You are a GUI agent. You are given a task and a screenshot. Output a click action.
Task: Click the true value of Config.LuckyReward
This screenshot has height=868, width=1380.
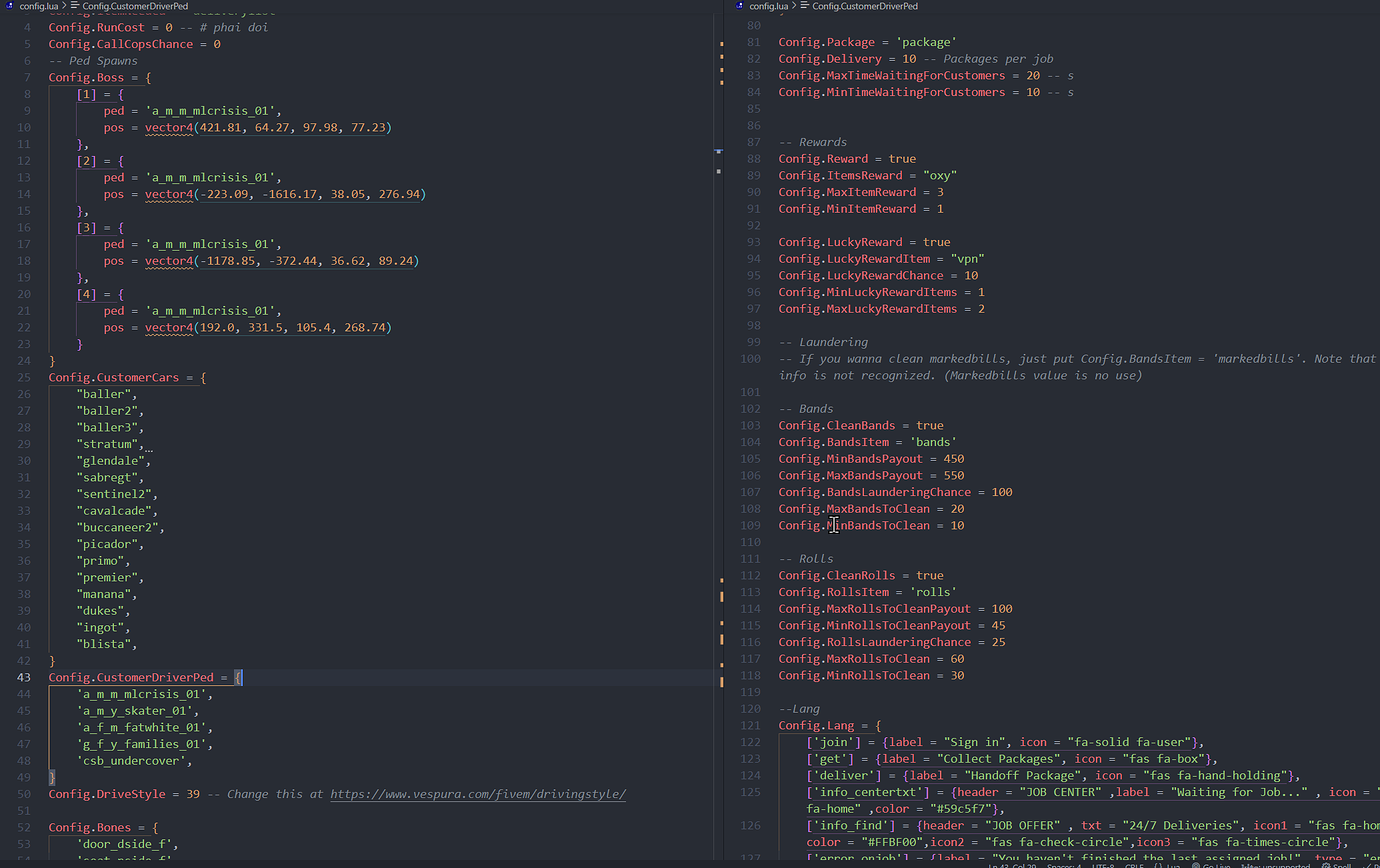click(x=936, y=242)
